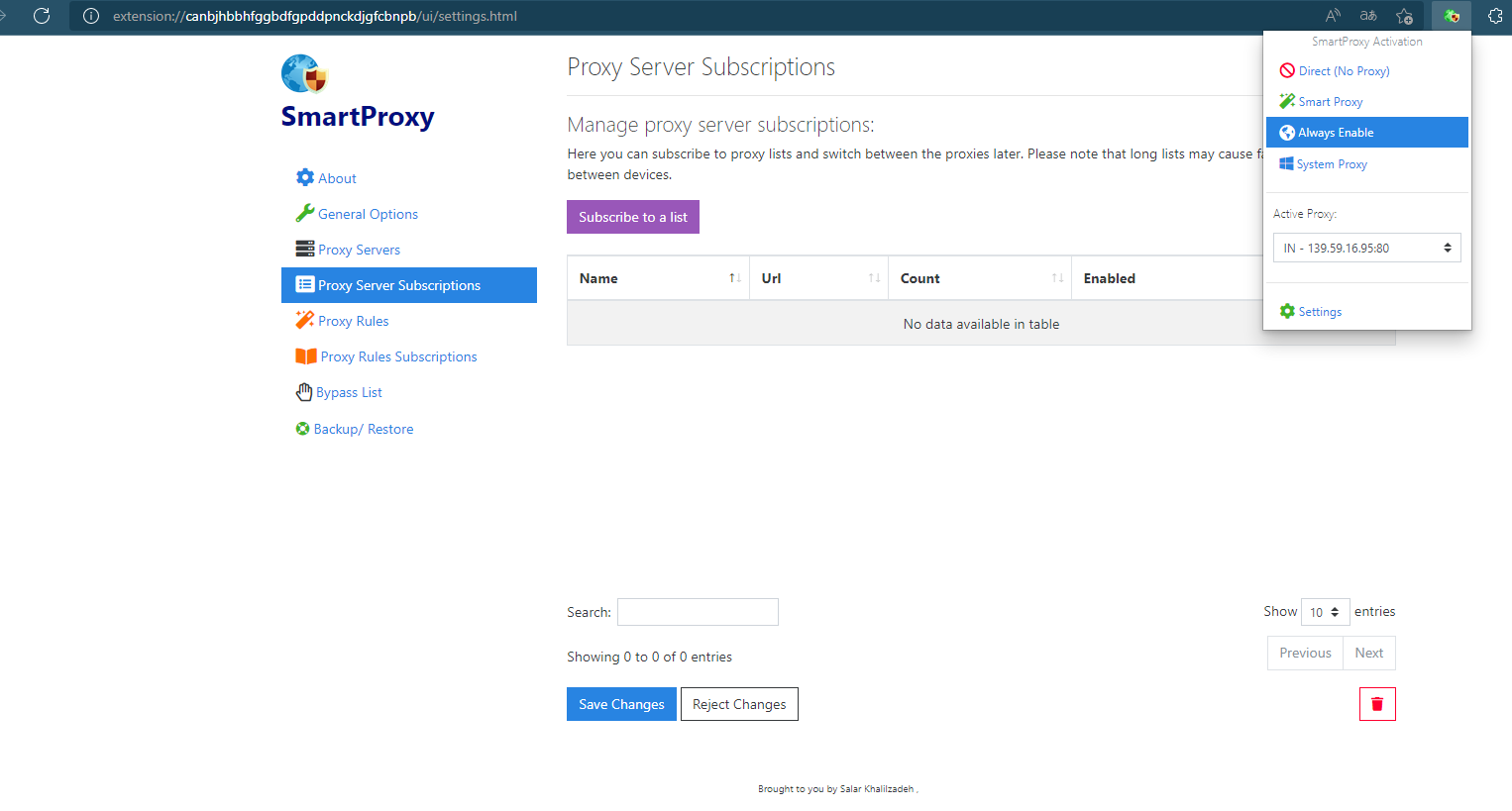This screenshot has height=811, width=1512.
Task: Click the read aloud icon in address bar
Action: [x=1333, y=16]
